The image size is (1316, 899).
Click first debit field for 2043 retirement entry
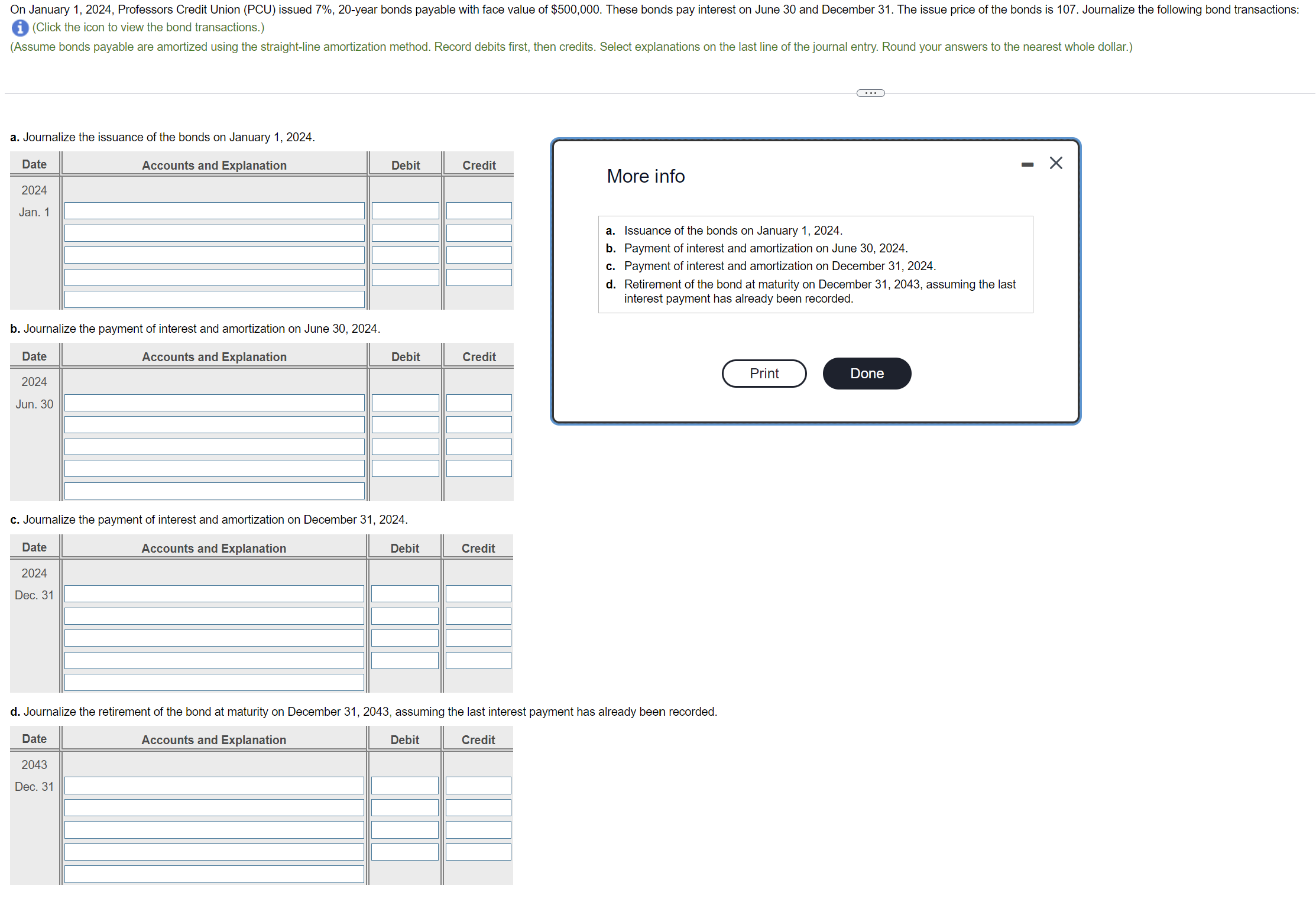(x=404, y=786)
